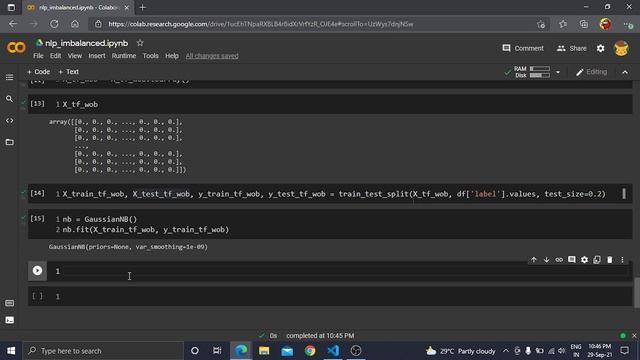The height and width of the screenshot is (360, 640).
Task: Open the cell editor settings gear
Action: coord(584,260)
